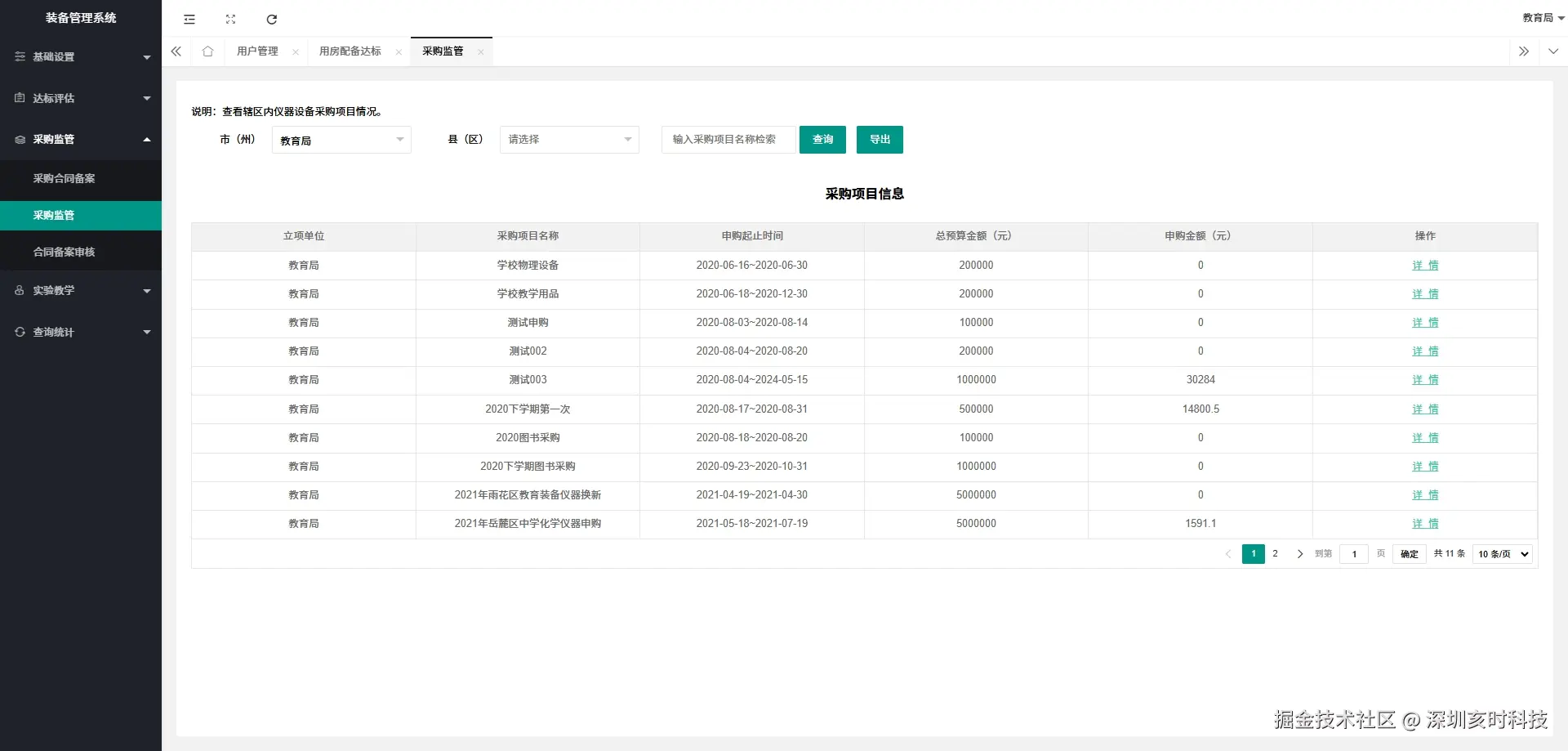
Task: Collapse the sidebar with the menu toggle icon
Action: point(189,19)
